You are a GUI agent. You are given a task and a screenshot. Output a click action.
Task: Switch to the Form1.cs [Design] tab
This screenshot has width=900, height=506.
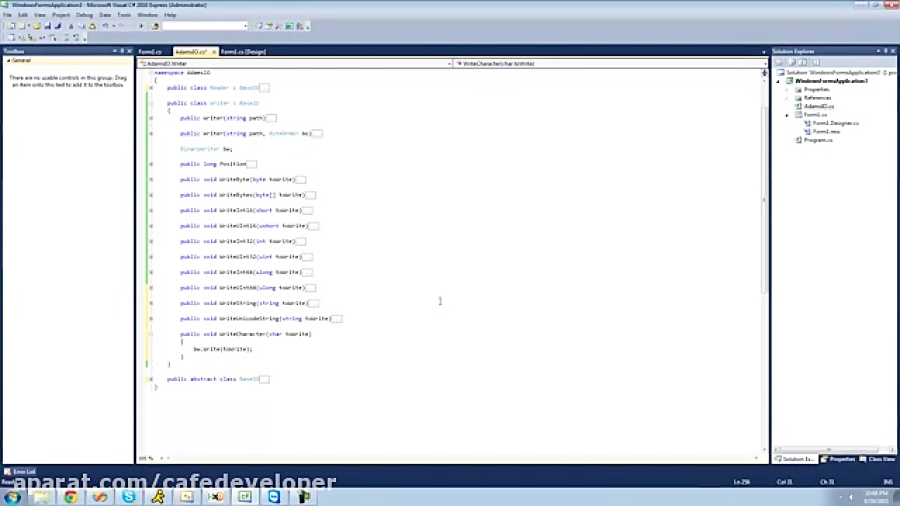tap(243, 52)
